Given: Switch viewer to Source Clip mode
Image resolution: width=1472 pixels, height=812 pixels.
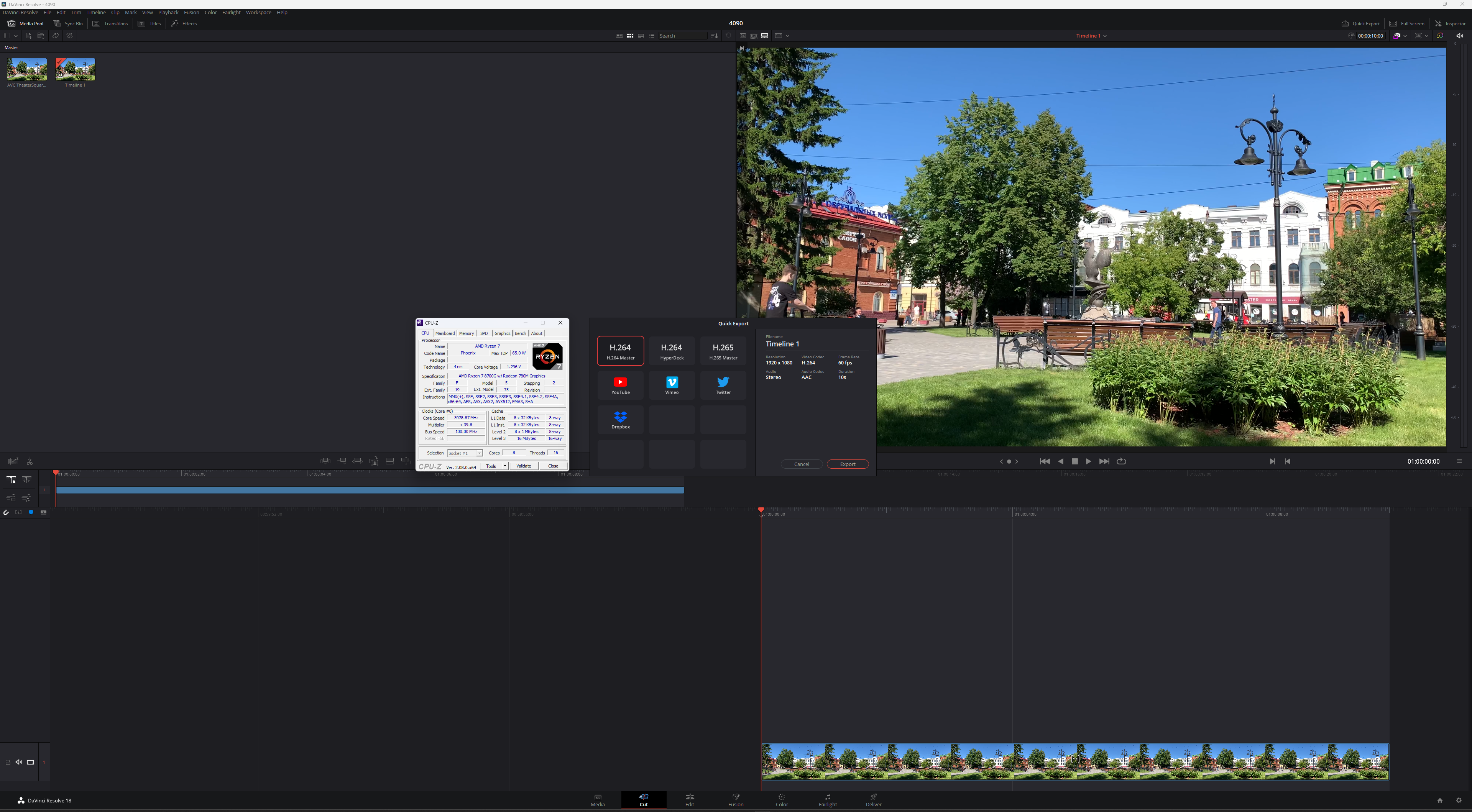Looking at the screenshot, I should (x=743, y=35).
